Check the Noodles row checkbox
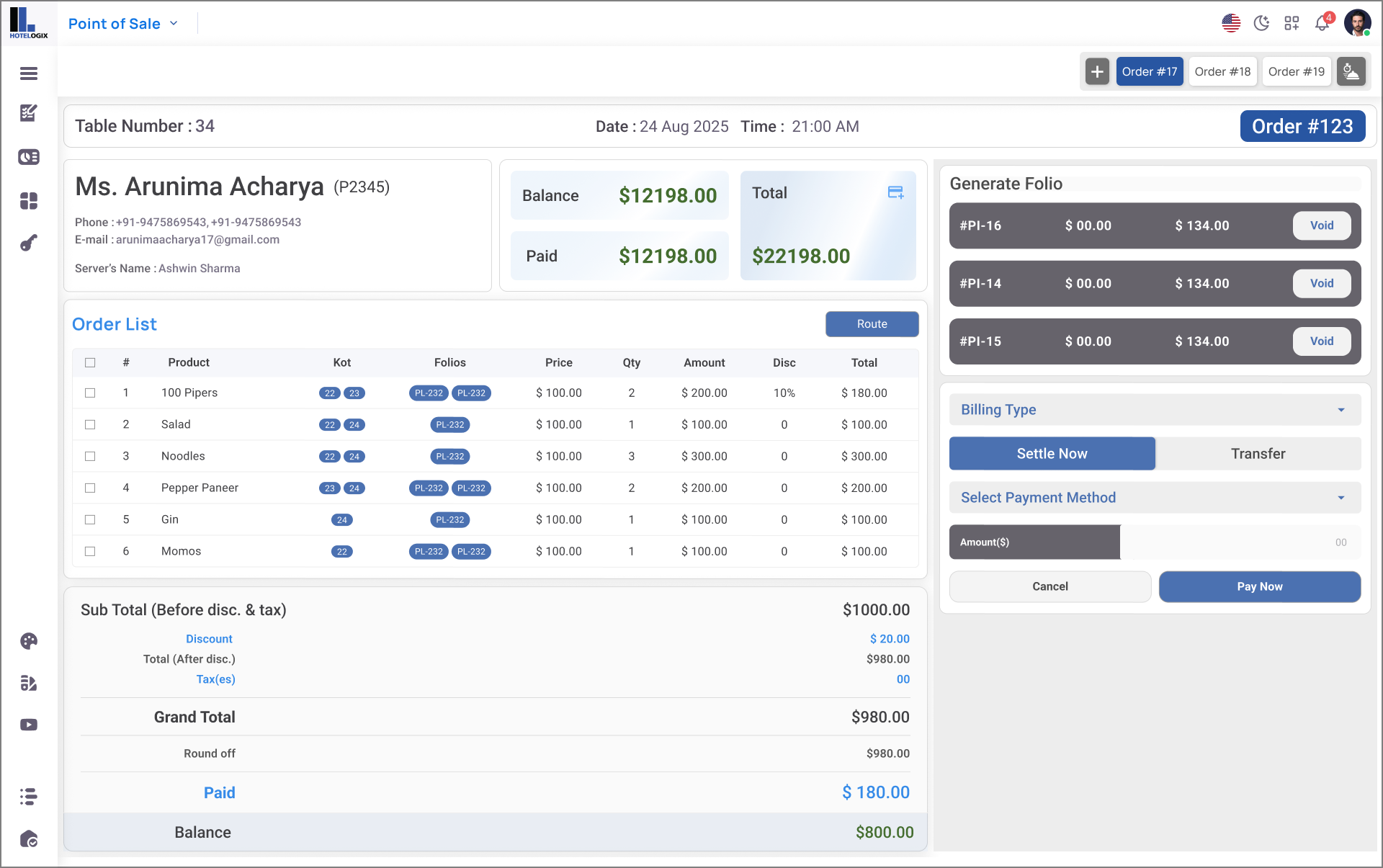The image size is (1383, 868). pos(90,456)
